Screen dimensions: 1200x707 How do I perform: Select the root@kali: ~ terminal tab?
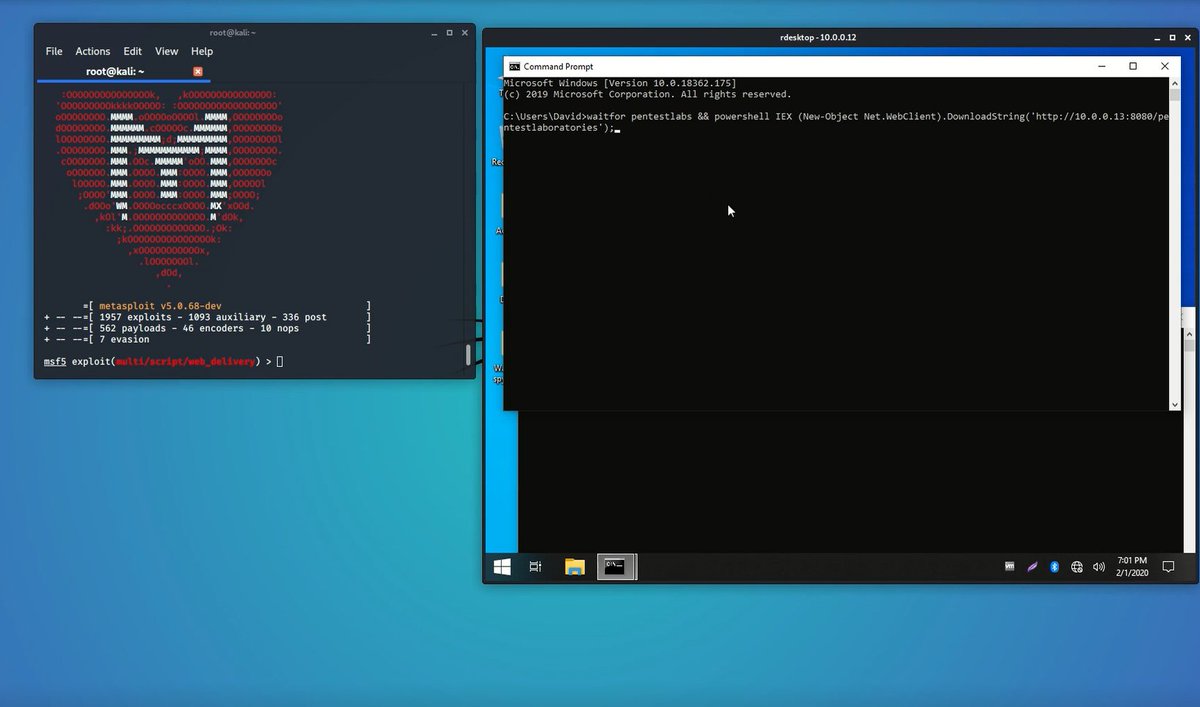(x=116, y=71)
